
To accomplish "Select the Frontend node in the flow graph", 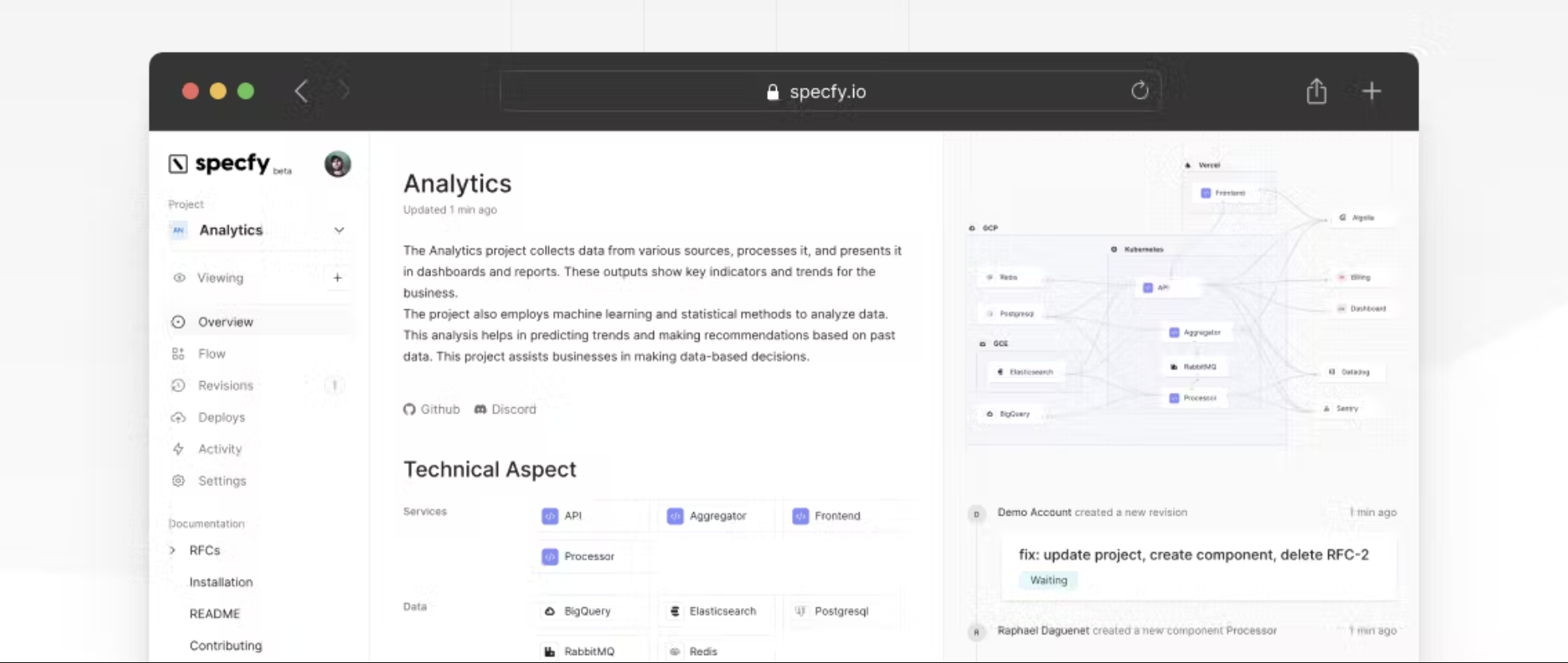I will coord(1225,193).
